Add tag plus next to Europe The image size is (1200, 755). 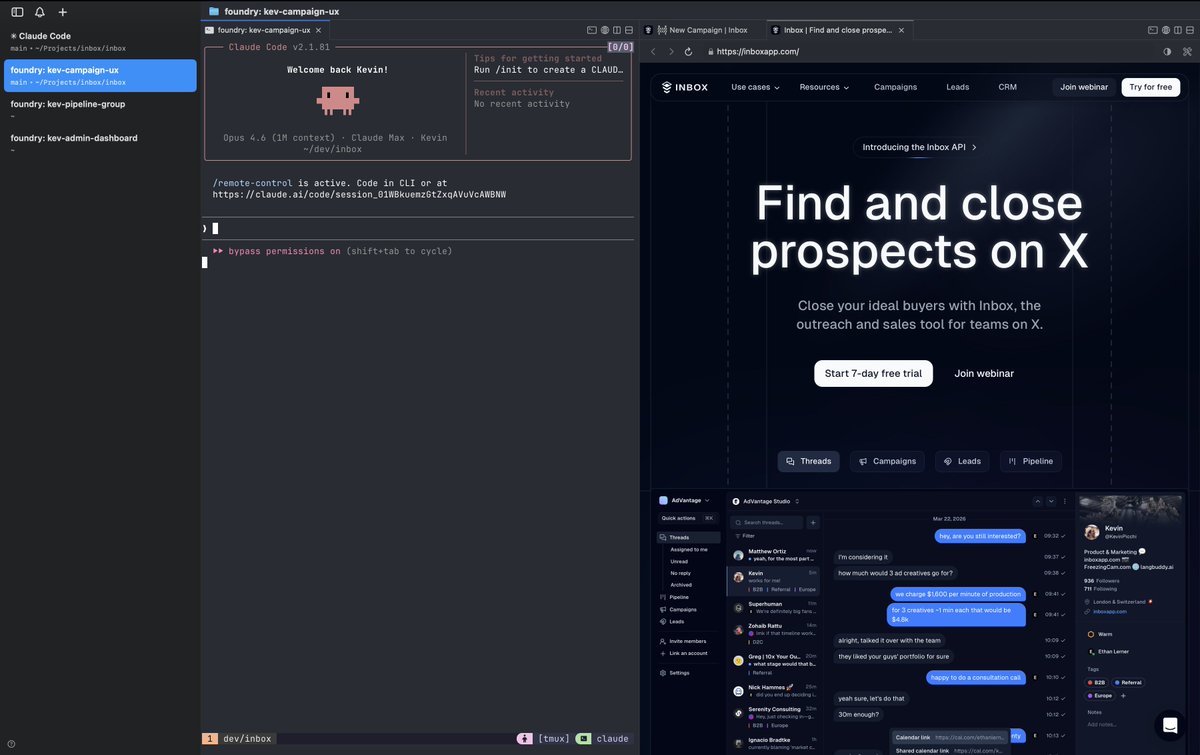1123,695
